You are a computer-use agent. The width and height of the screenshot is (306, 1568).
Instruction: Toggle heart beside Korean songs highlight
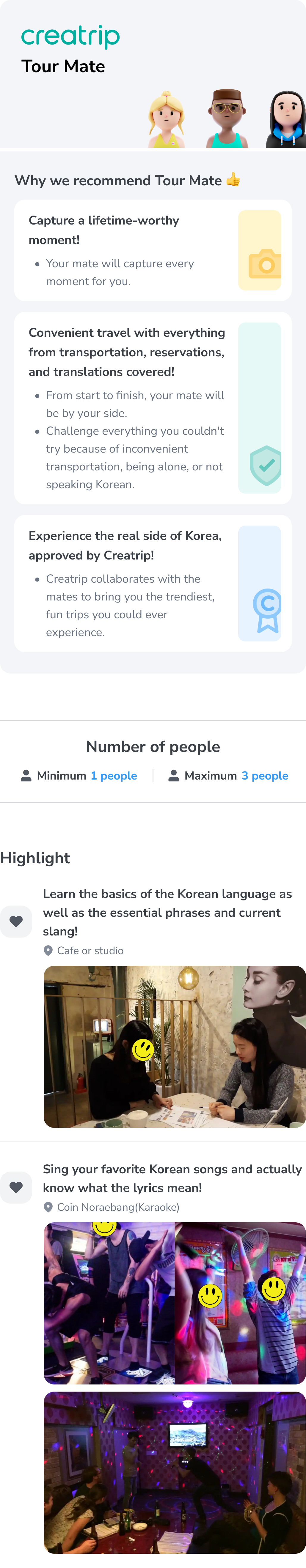tap(16, 1187)
